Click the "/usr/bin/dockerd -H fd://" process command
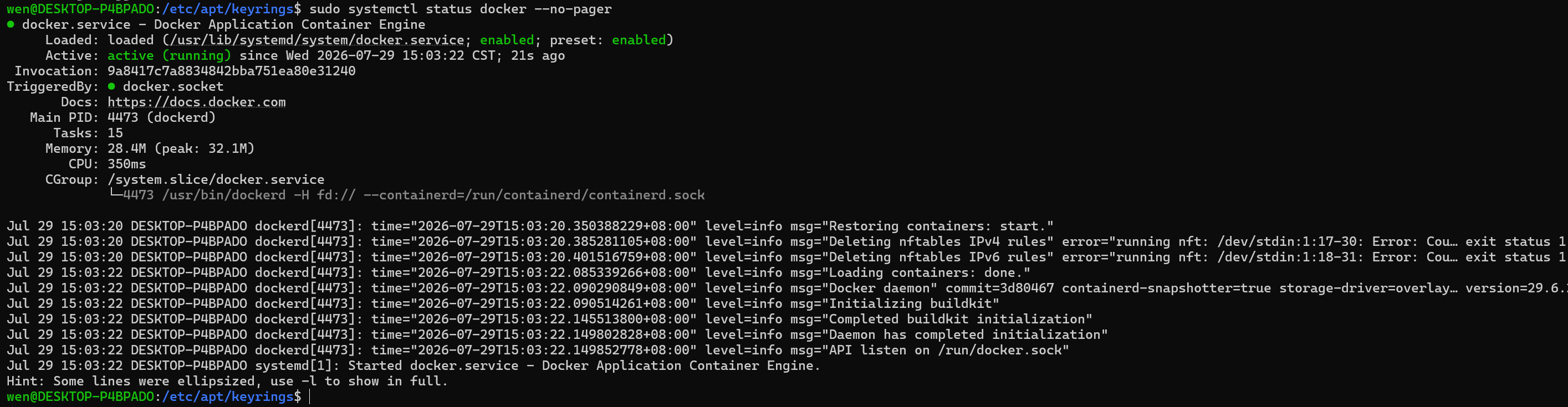1568x407 pixels. [x=258, y=195]
